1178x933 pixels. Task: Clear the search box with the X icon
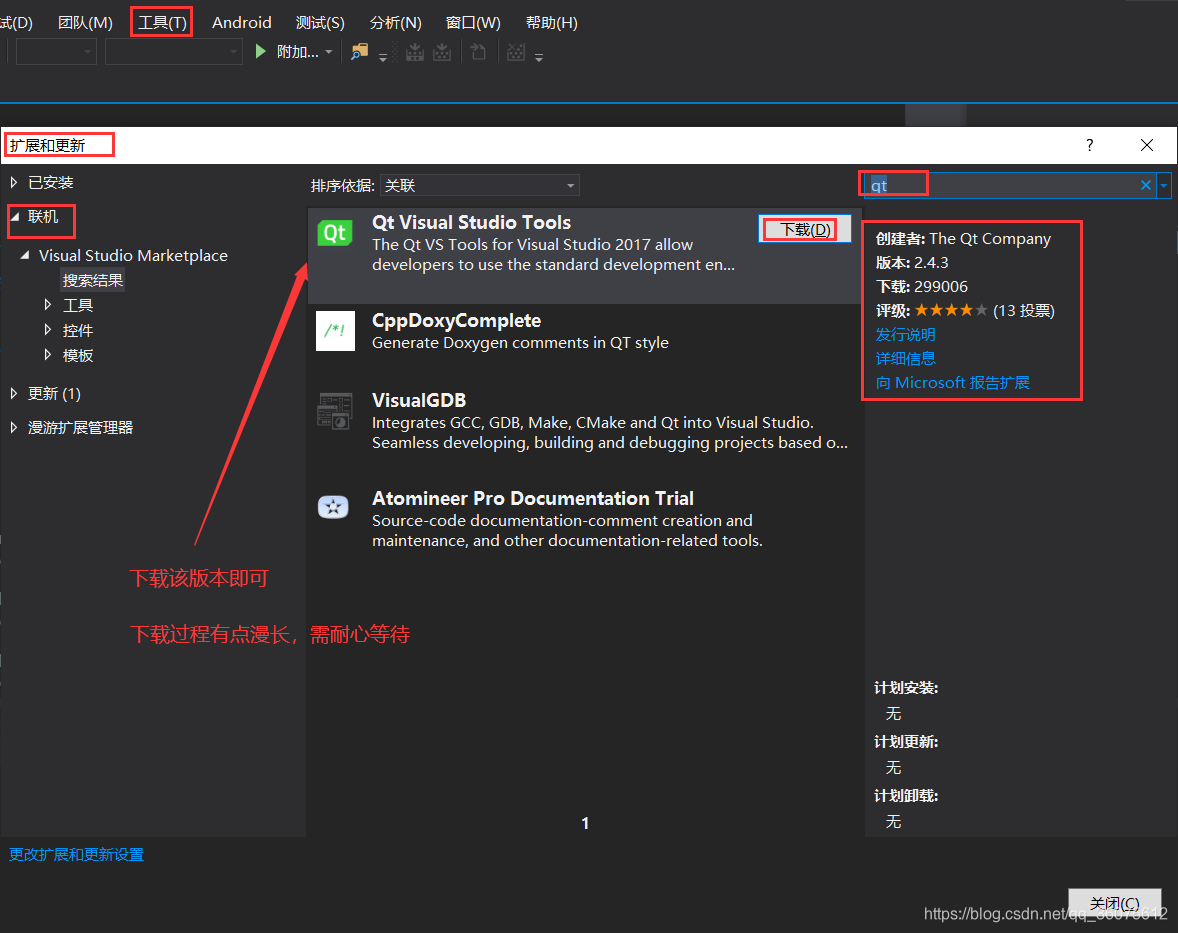click(x=1146, y=185)
